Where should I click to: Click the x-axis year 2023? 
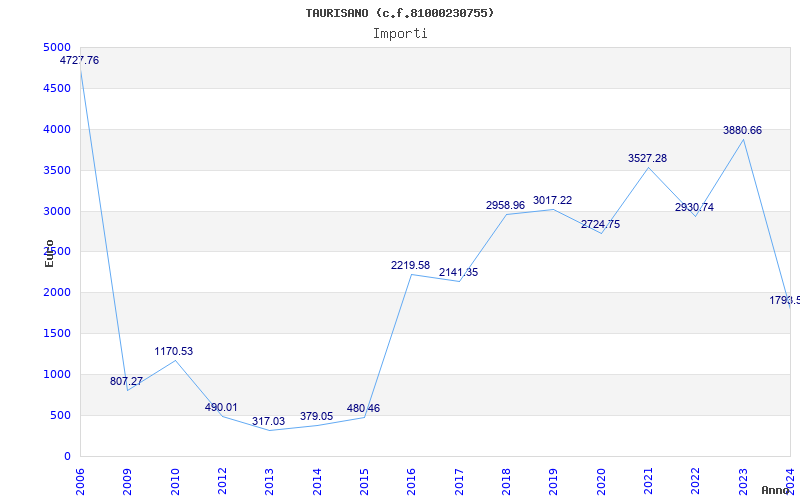(x=743, y=481)
